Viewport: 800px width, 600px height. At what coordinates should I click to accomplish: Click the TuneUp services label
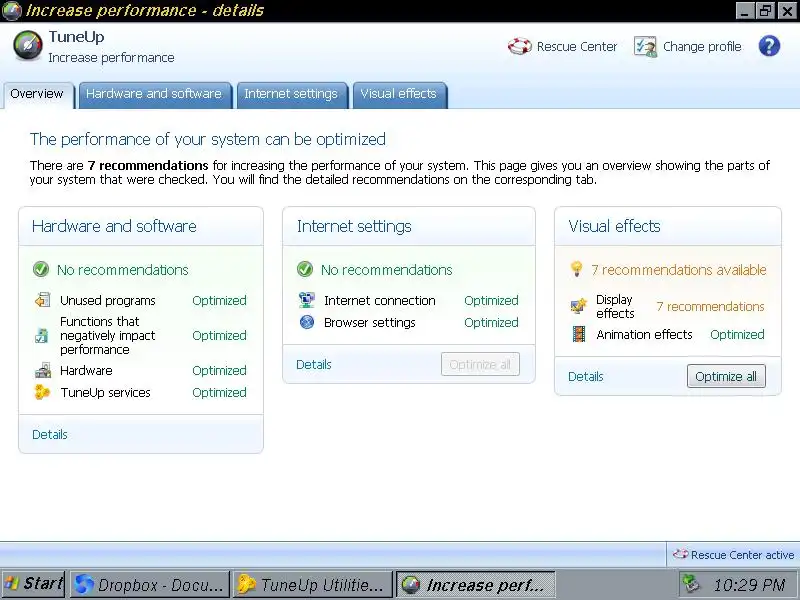[x=106, y=392]
